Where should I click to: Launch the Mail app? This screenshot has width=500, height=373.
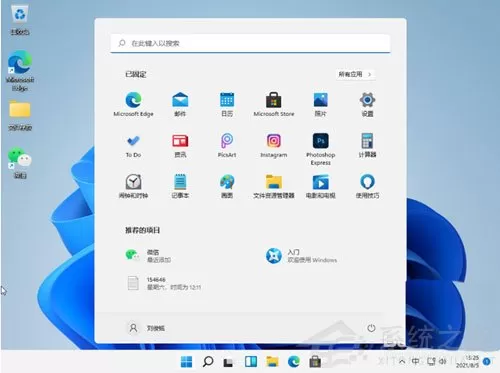pyautogui.click(x=180, y=104)
